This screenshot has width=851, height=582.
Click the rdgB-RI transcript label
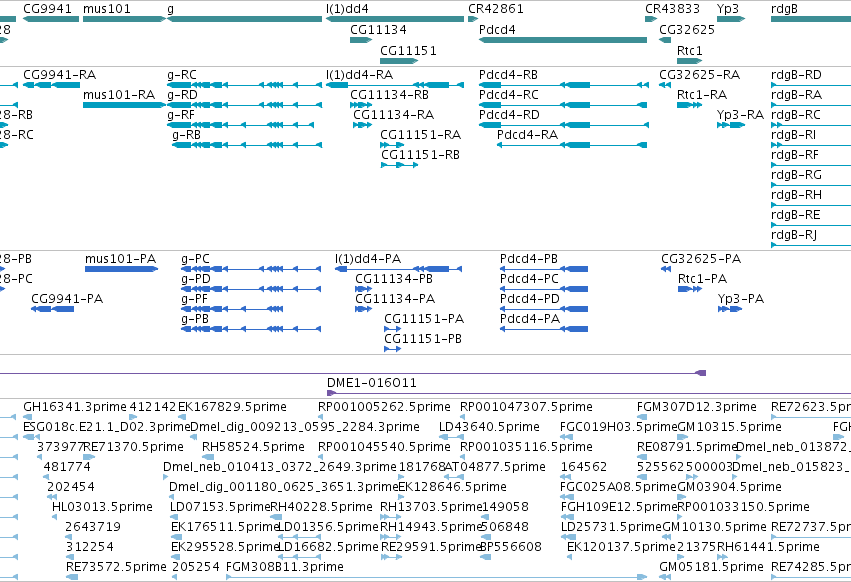coord(793,135)
